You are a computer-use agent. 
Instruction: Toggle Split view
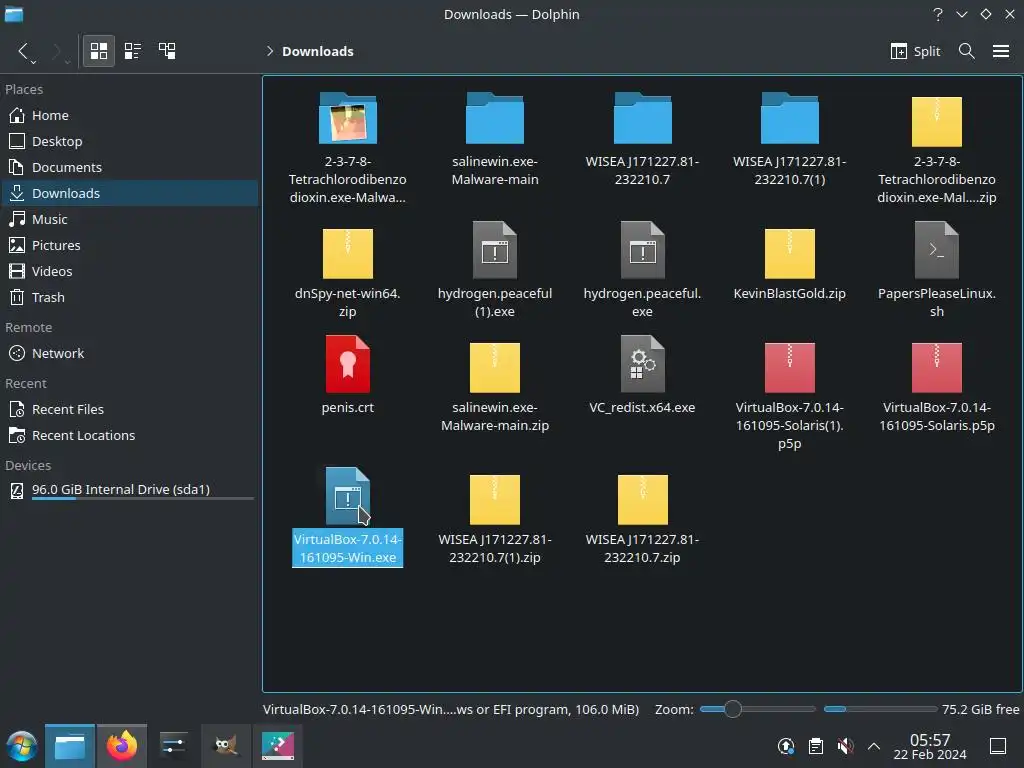coord(915,52)
